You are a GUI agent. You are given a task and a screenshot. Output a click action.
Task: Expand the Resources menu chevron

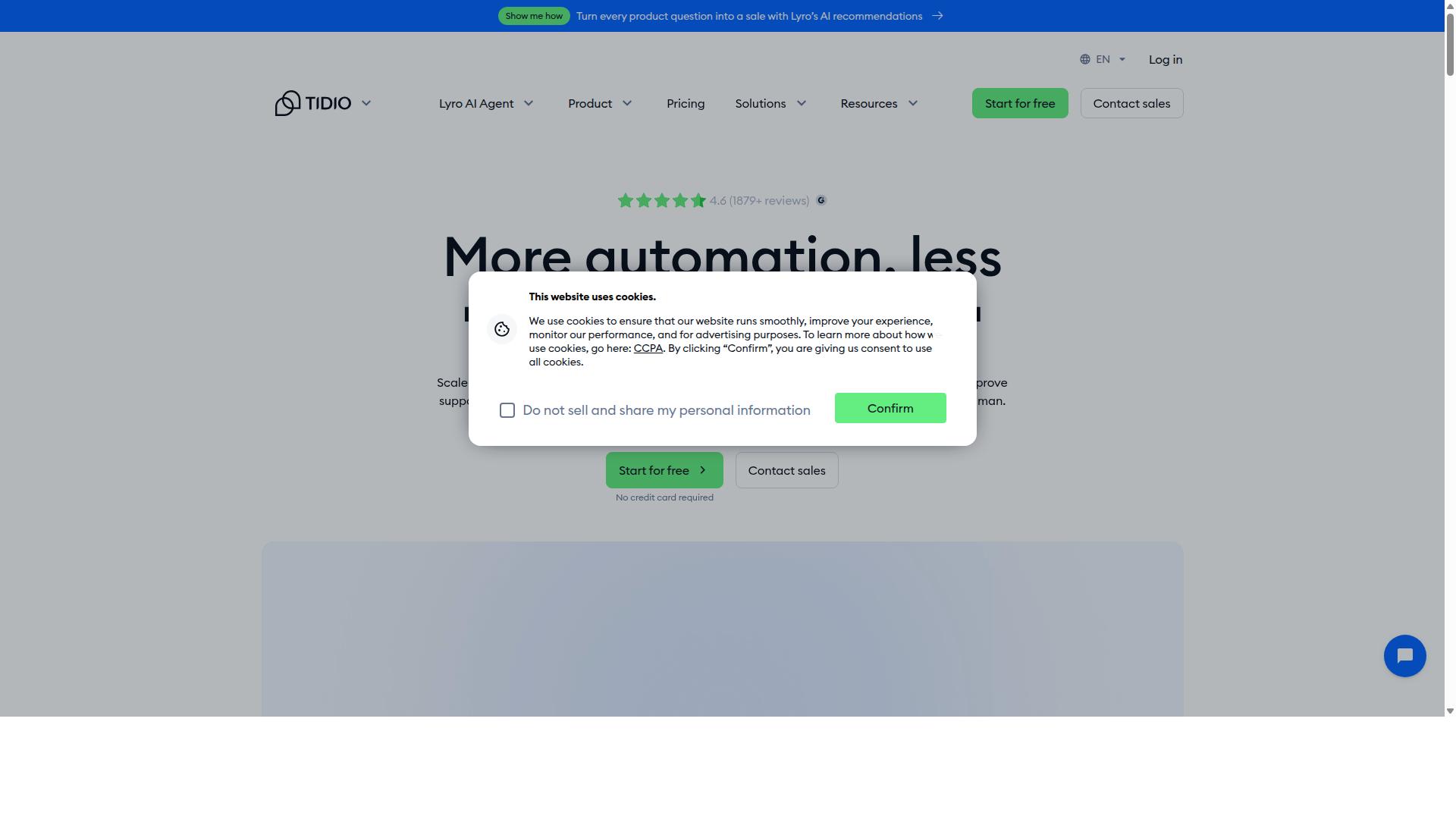click(x=913, y=103)
